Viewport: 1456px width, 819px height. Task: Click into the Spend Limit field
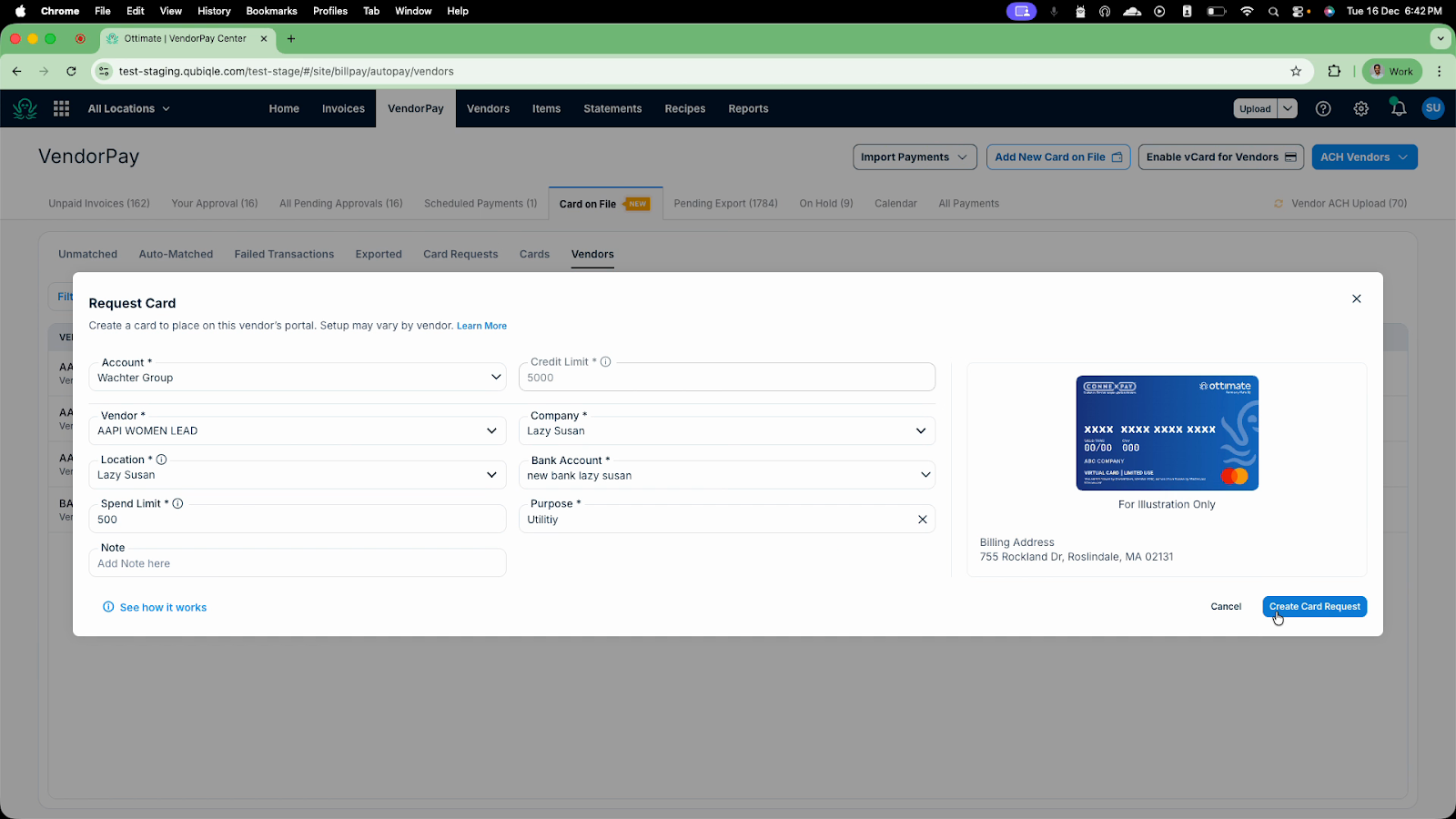[298, 519]
